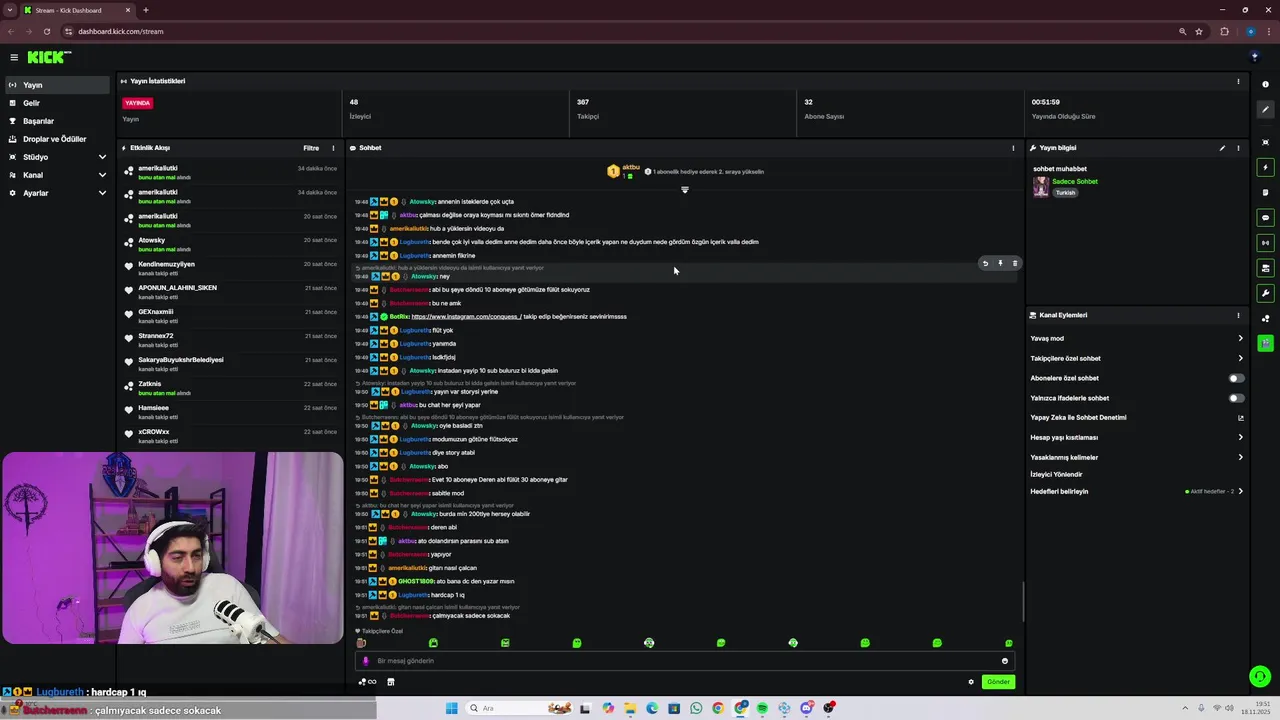
Task: Open Droplar ve Ödüller sidebar item
Action: (x=58, y=139)
